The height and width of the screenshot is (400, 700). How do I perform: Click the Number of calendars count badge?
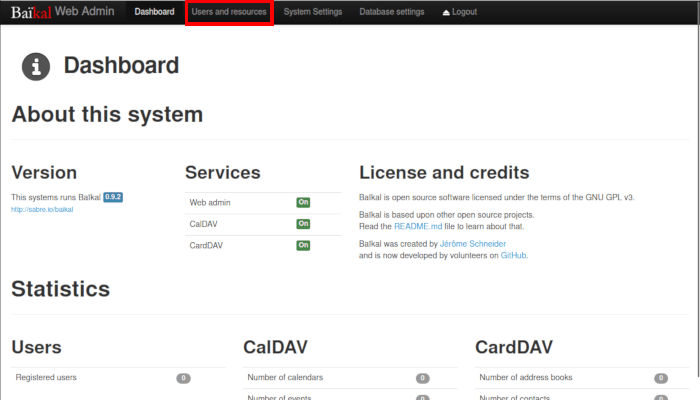click(422, 378)
